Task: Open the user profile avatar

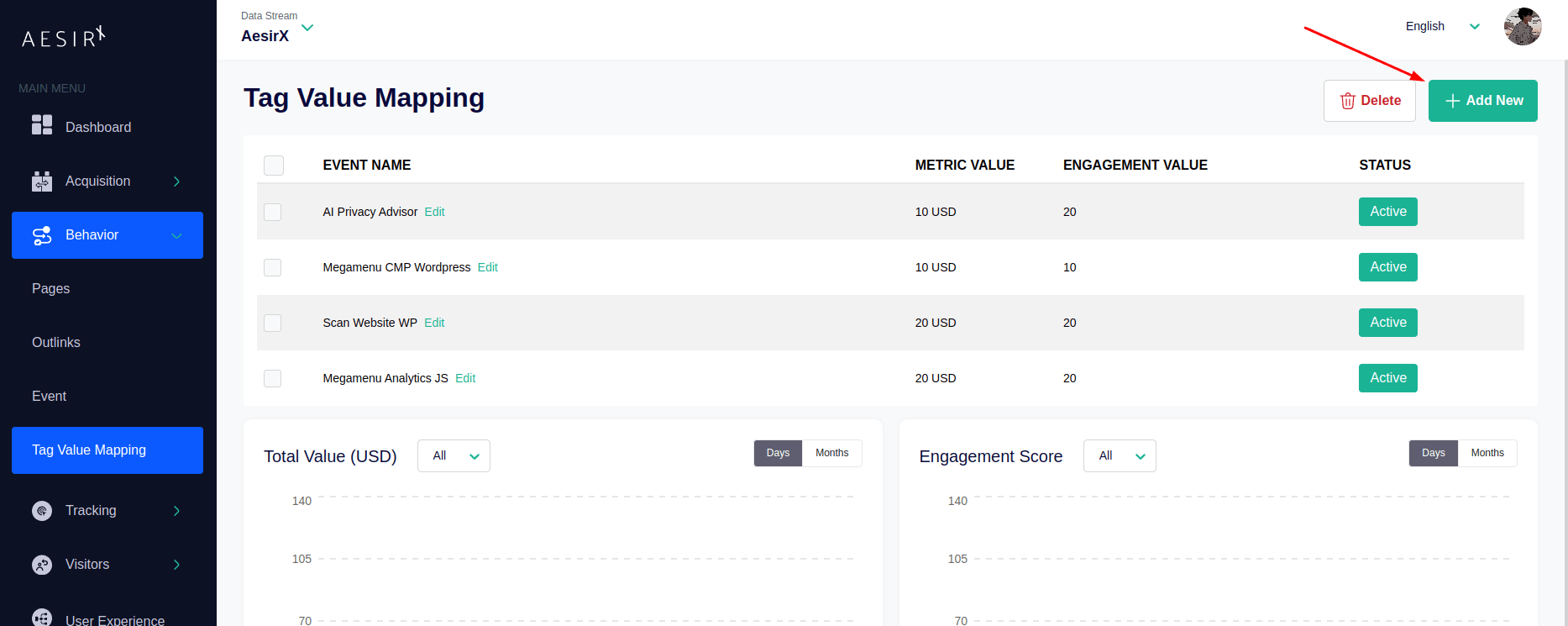Action: click(x=1522, y=27)
